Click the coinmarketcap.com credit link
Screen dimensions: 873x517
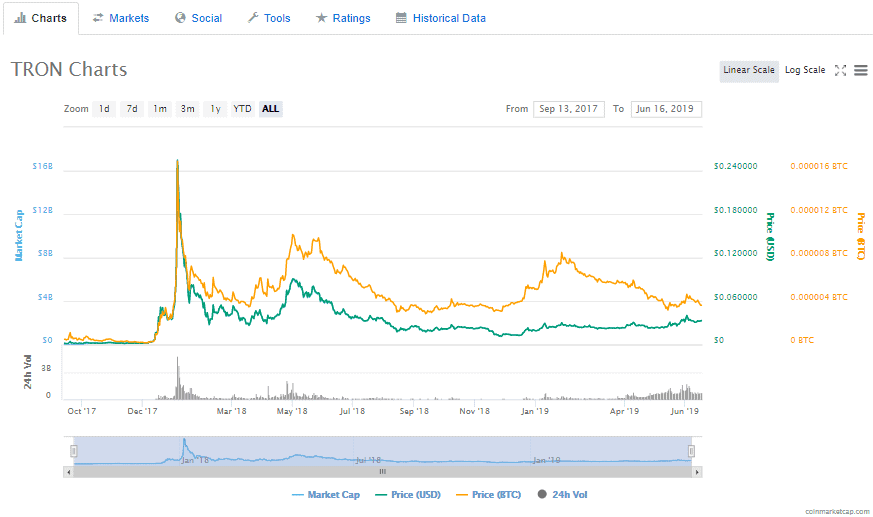837,511
